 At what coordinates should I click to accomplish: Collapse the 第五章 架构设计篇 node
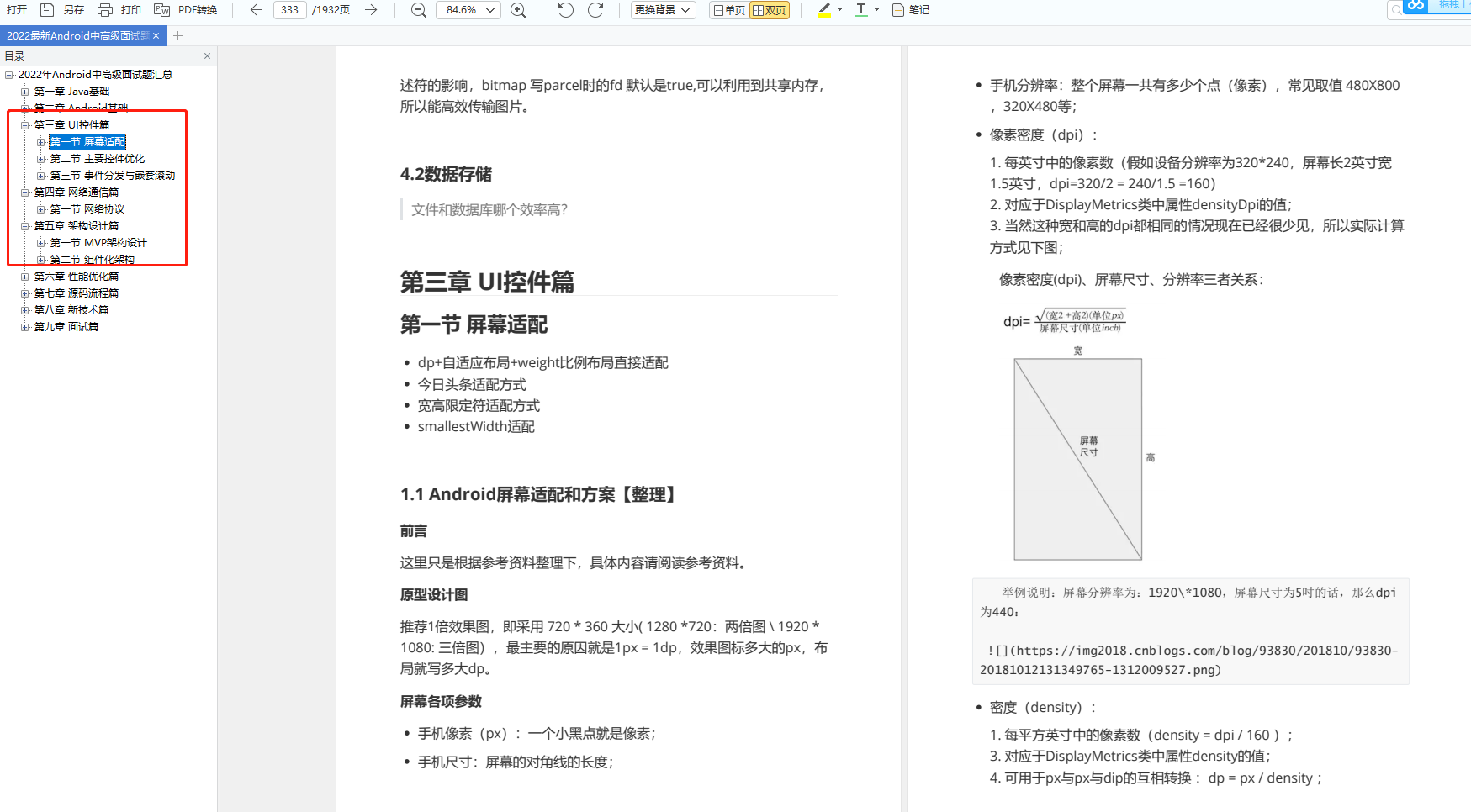click(x=25, y=226)
